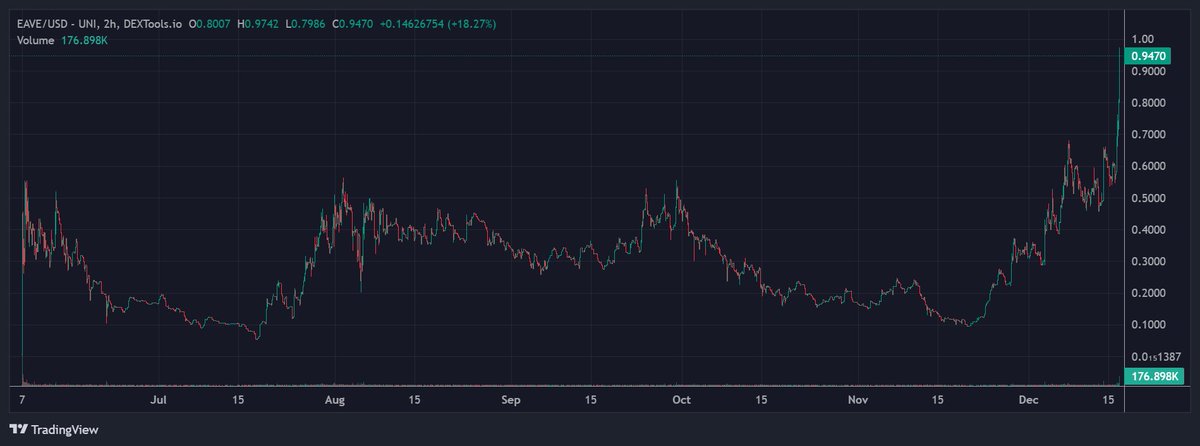Click the 0.1000 price axis label

tap(1148, 325)
